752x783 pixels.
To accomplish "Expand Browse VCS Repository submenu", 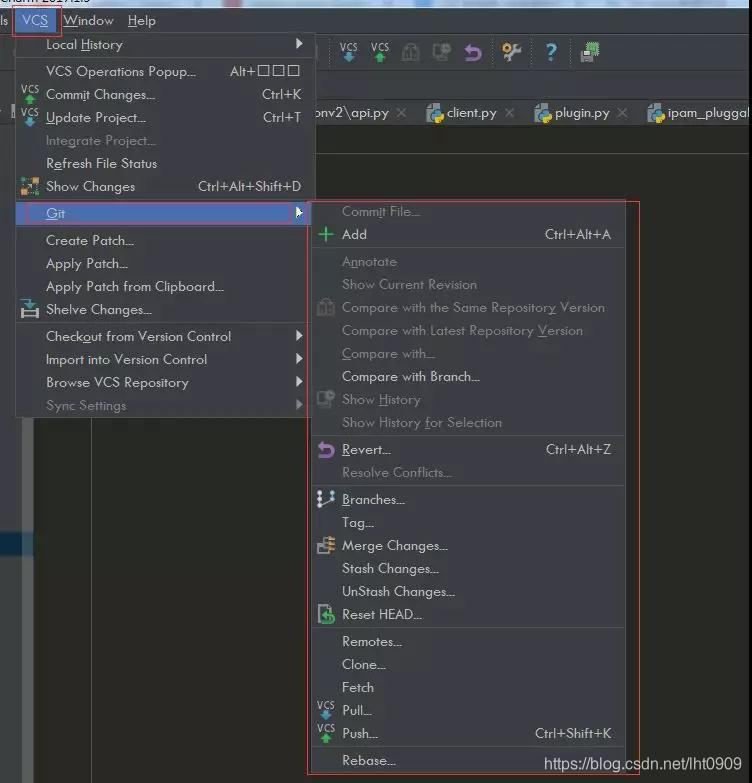I will click(x=162, y=382).
